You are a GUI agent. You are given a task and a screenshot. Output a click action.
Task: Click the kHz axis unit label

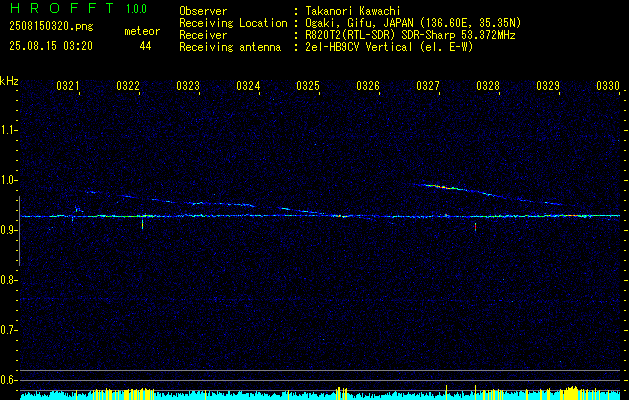(x=9, y=81)
